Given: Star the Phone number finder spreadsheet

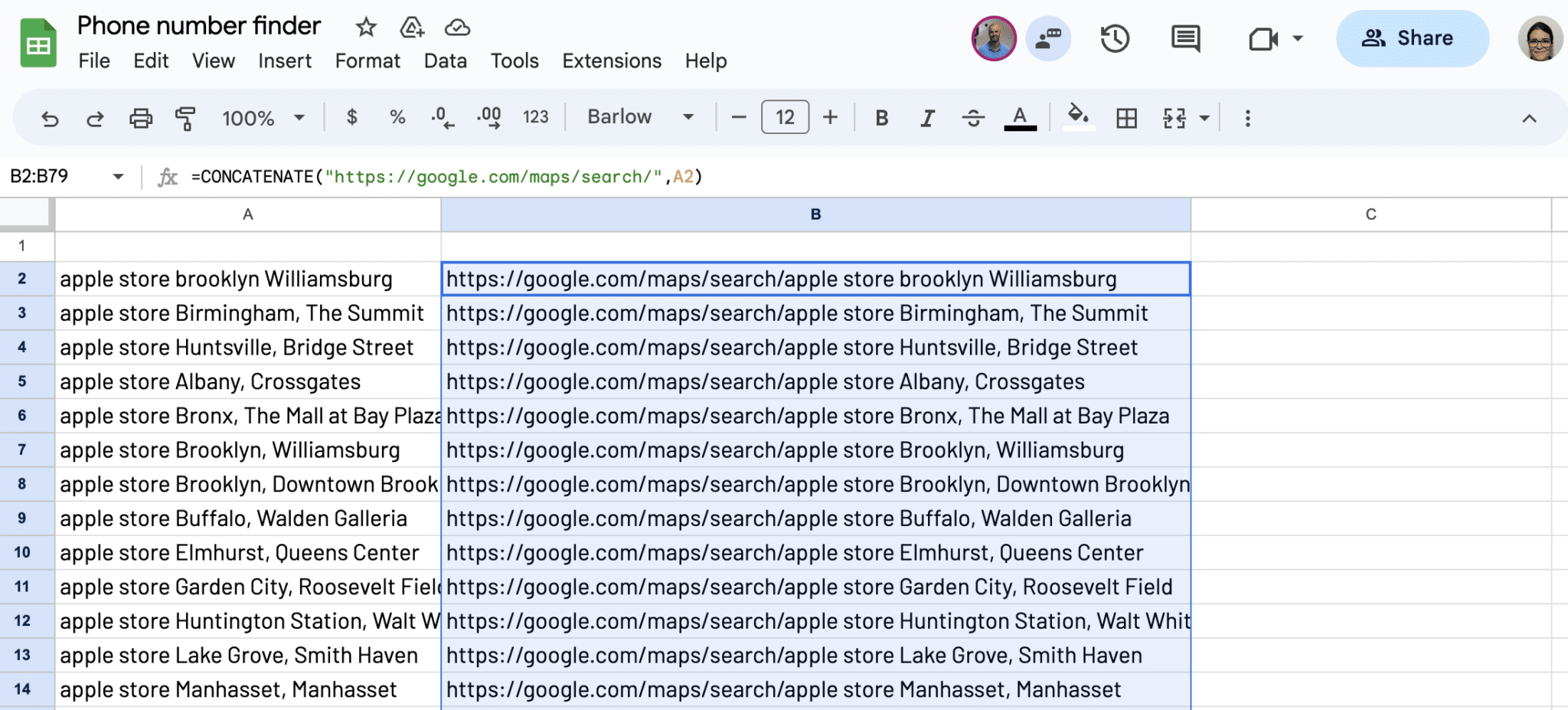Looking at the screenshot, I should (365, 28).
